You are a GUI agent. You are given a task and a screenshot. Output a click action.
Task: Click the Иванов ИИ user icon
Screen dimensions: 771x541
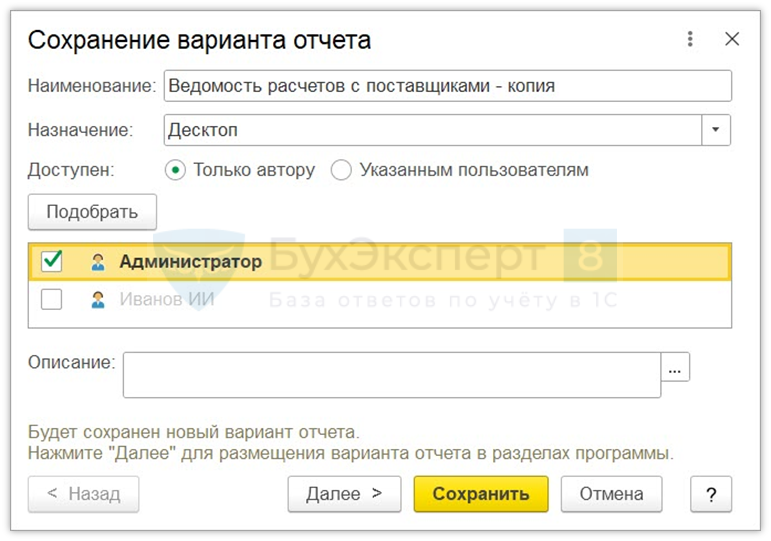pyautogui.click(x=98, y=298)
